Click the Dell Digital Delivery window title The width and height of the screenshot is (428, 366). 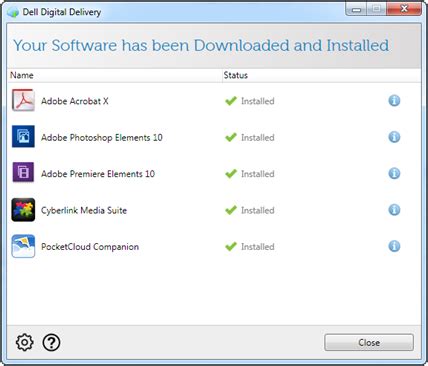click(62, 12)
